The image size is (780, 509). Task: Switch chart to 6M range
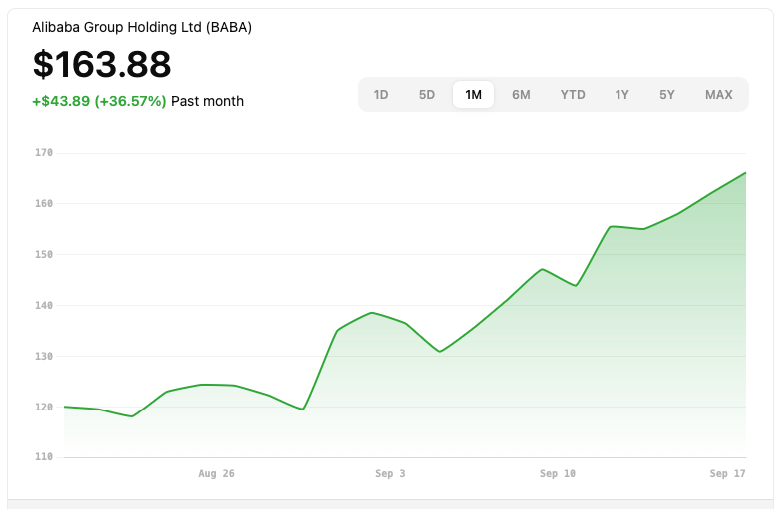click(x=521, y=95)
